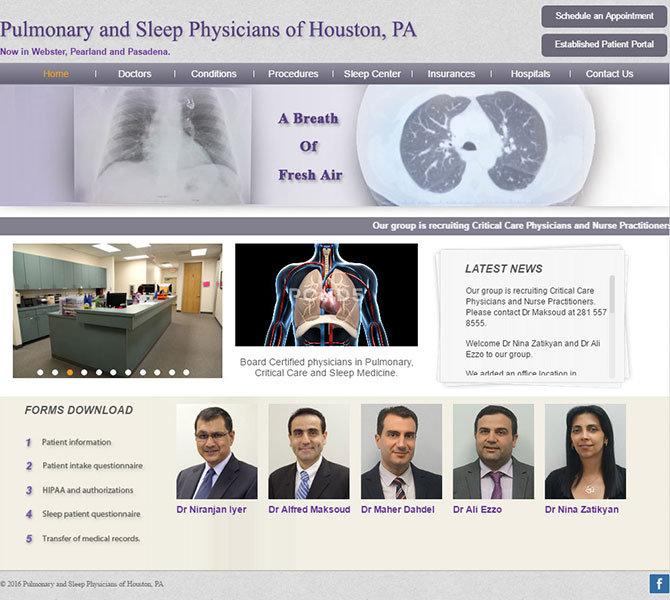This screenshot has width=670, height=600.
Task: Open the Dr Alfred Maksoud name link
Action: coord(309,509)
